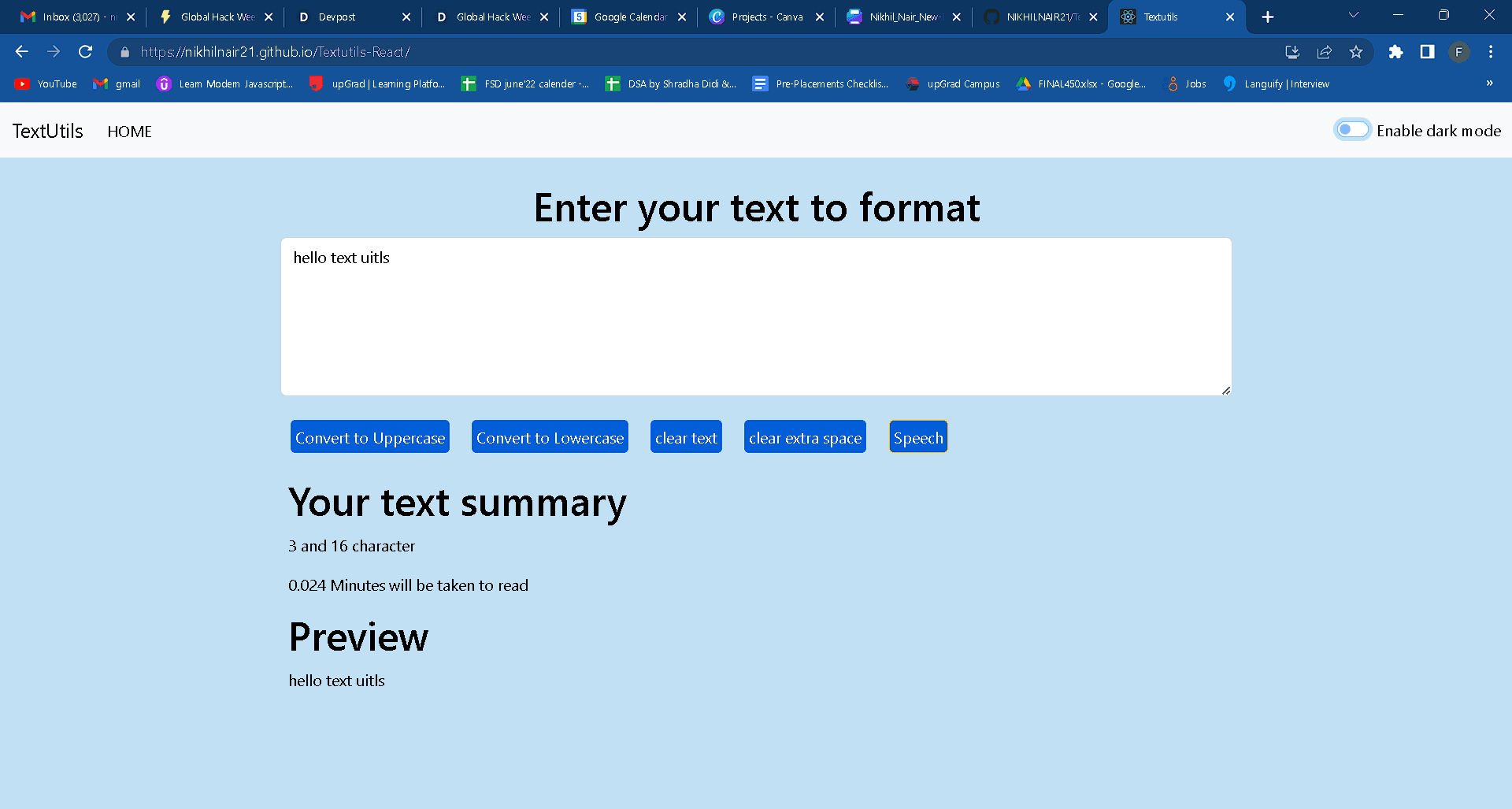Open the hidden bookmarks overflow chevron
Viewport: 1512px width, 809px height.
tap(1491, 83)
